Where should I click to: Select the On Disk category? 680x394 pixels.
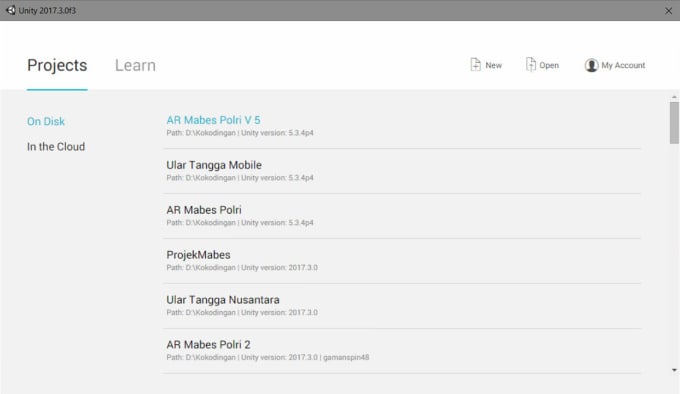(46, 121)
